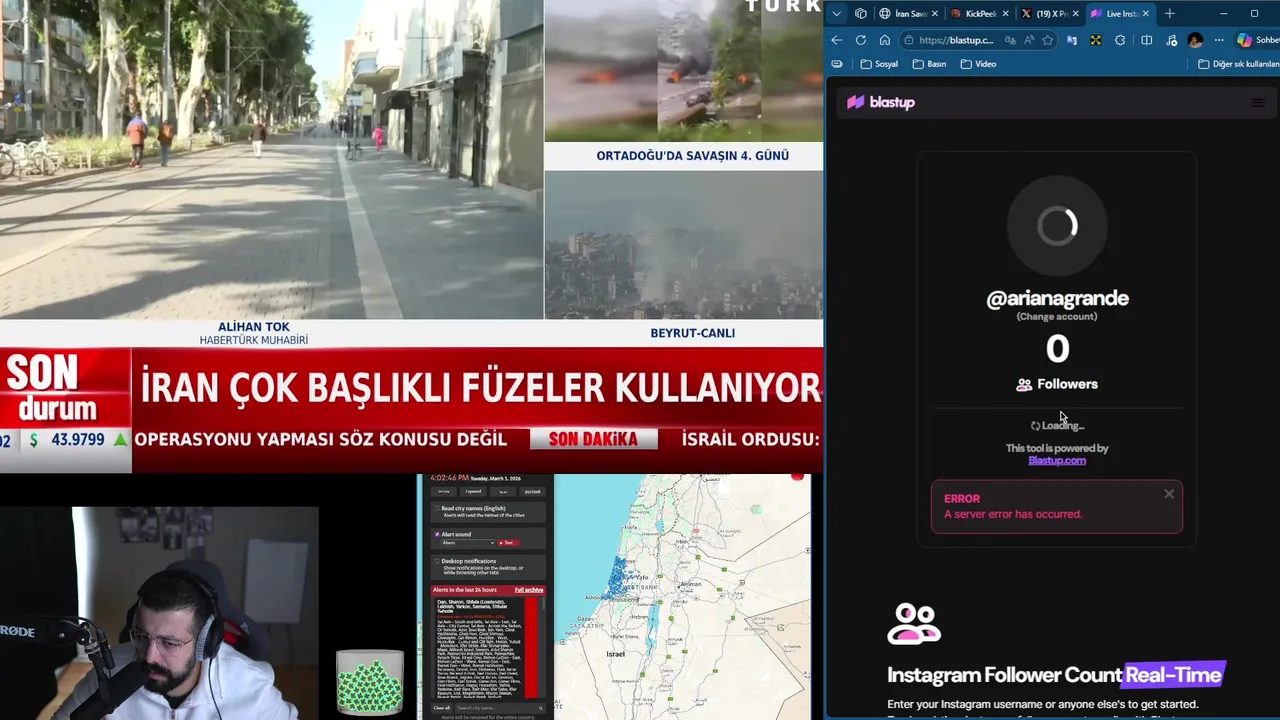Select the Hebrew language button
Image resolution: width=1280 pixels, height=720 pixels.
[x=444, y=491]
